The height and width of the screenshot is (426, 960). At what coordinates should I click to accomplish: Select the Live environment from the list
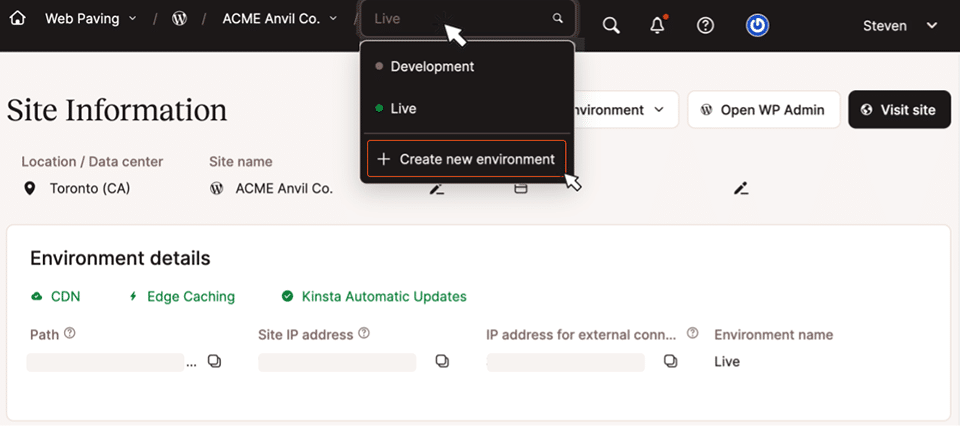tap(403, 108)
